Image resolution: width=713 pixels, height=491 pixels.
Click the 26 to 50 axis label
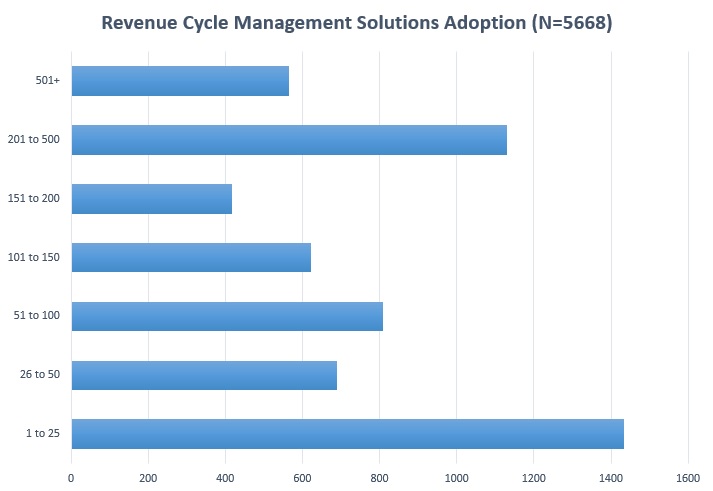pyautogui.click(x=42, y=375)
